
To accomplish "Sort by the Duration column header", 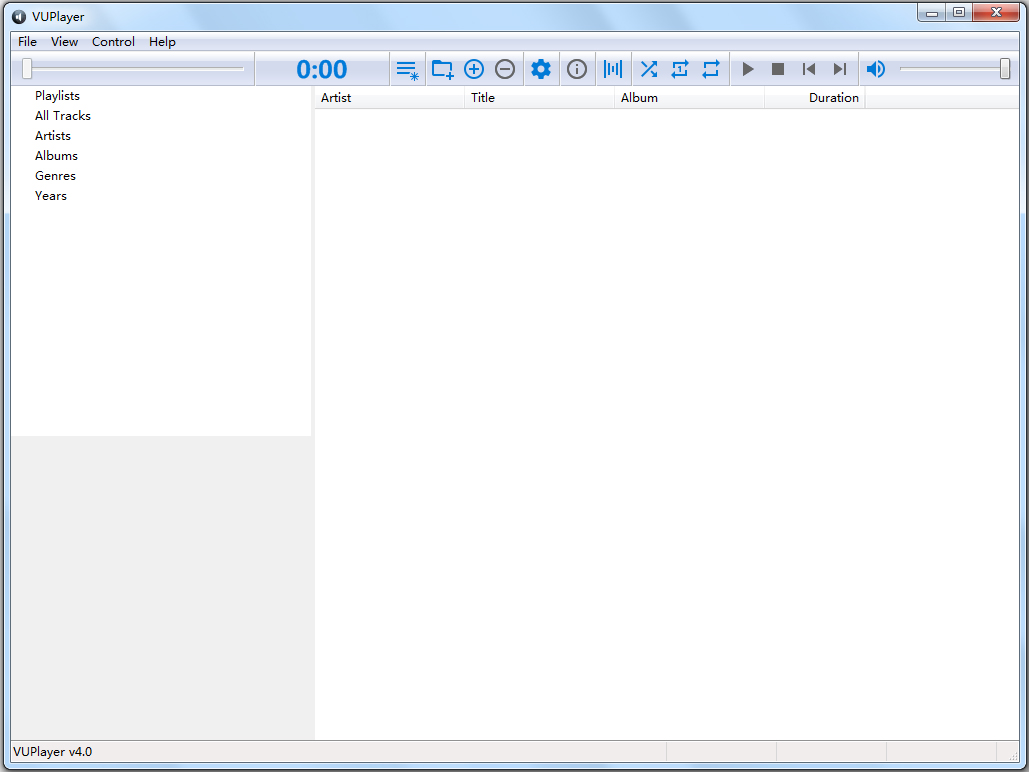I will 814,98.
